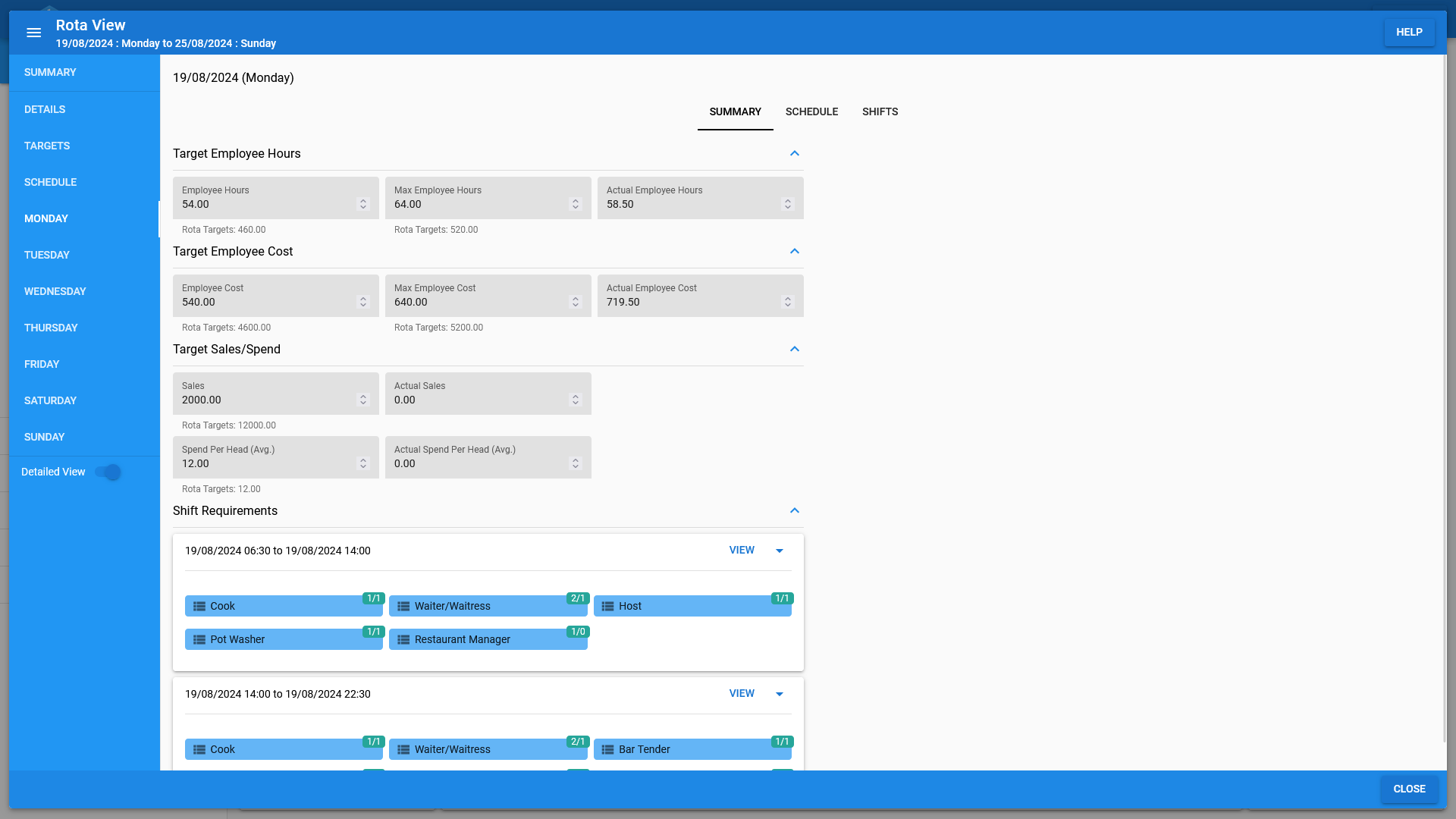Click the Sales input field

pyautogui.click(x=276, y=394)
